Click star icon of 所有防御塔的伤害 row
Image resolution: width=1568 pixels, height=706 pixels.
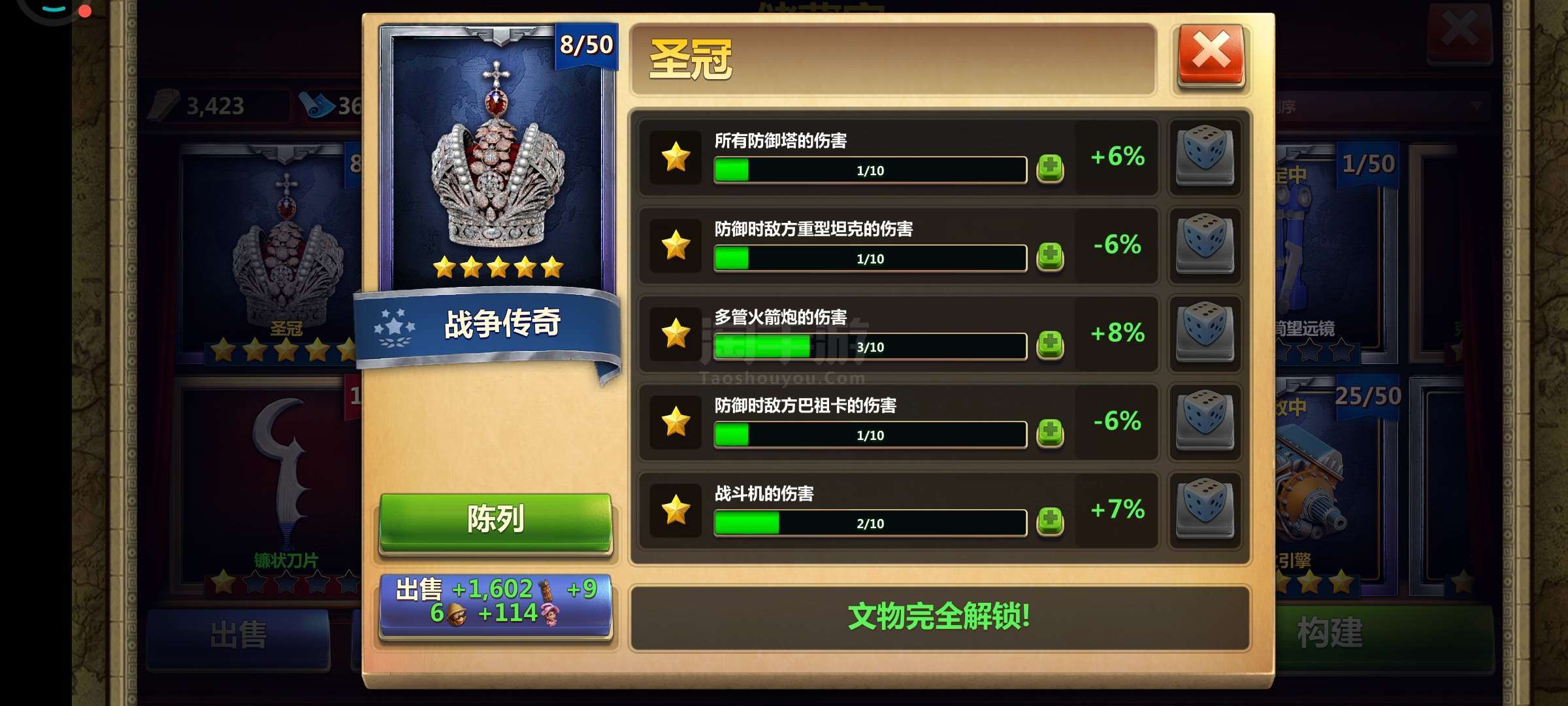click(676, 157)
